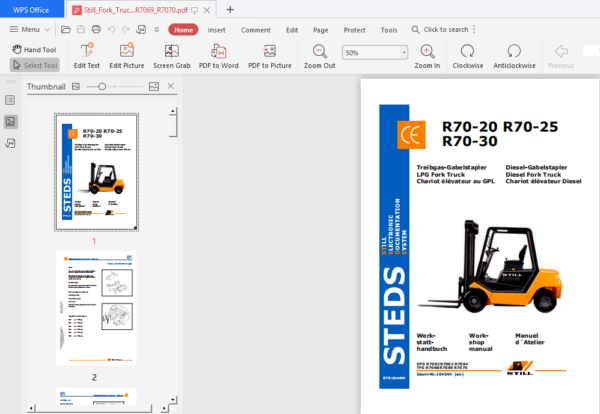This screenshot has height=414, width=600.
Task: Click the Redo arrow icon
Action: coord(126,29)
